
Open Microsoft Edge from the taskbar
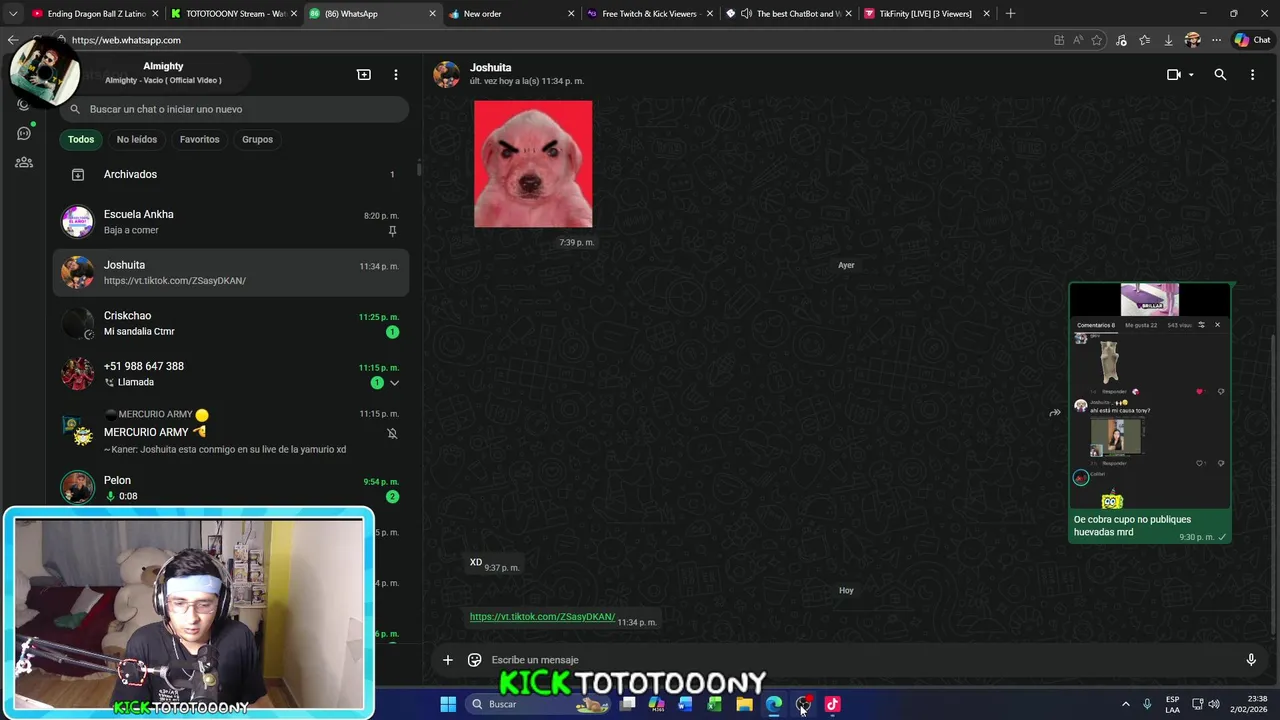(x=774, y=704)
